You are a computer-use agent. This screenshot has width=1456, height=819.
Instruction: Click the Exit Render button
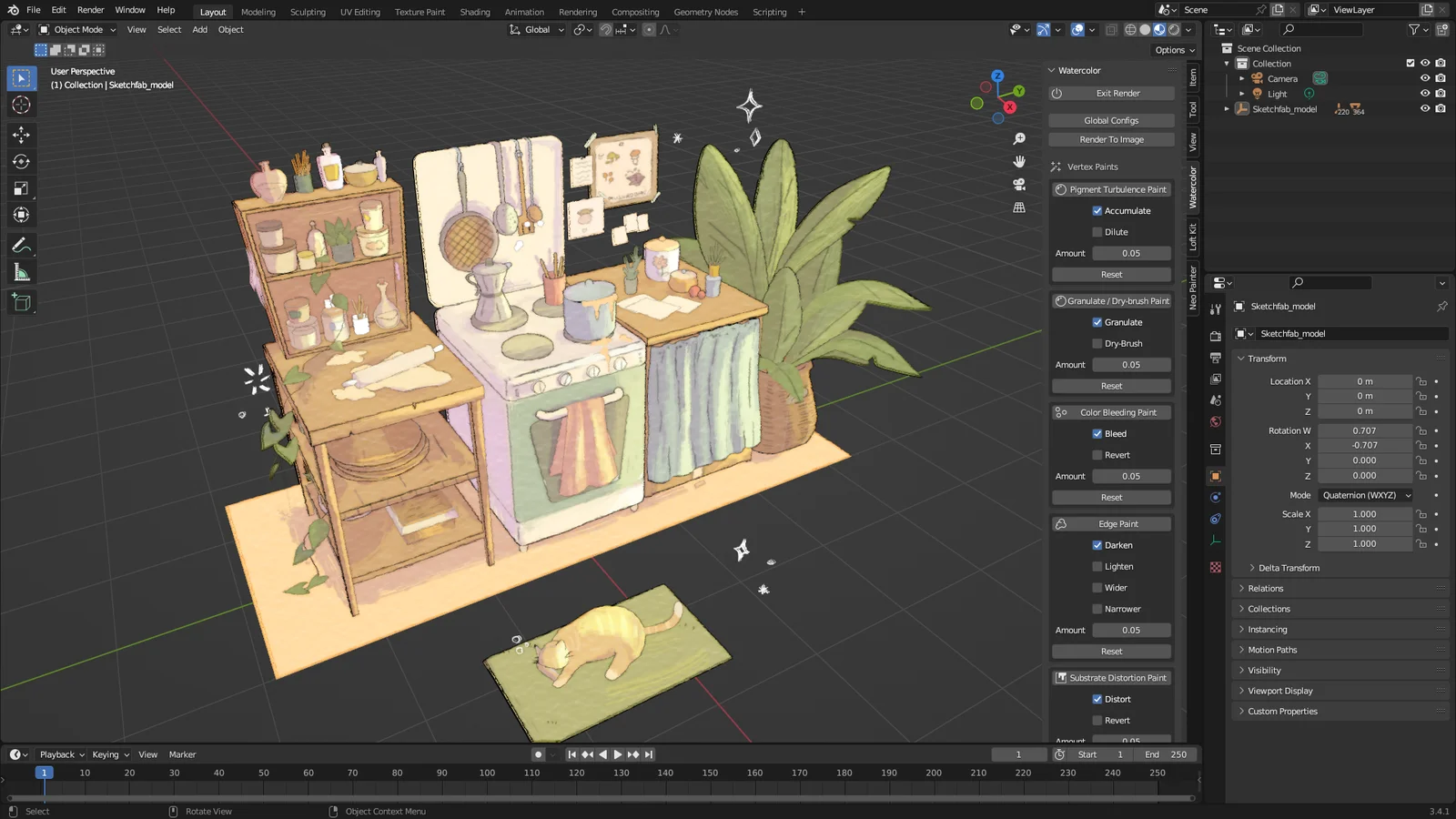[1111, 93]
